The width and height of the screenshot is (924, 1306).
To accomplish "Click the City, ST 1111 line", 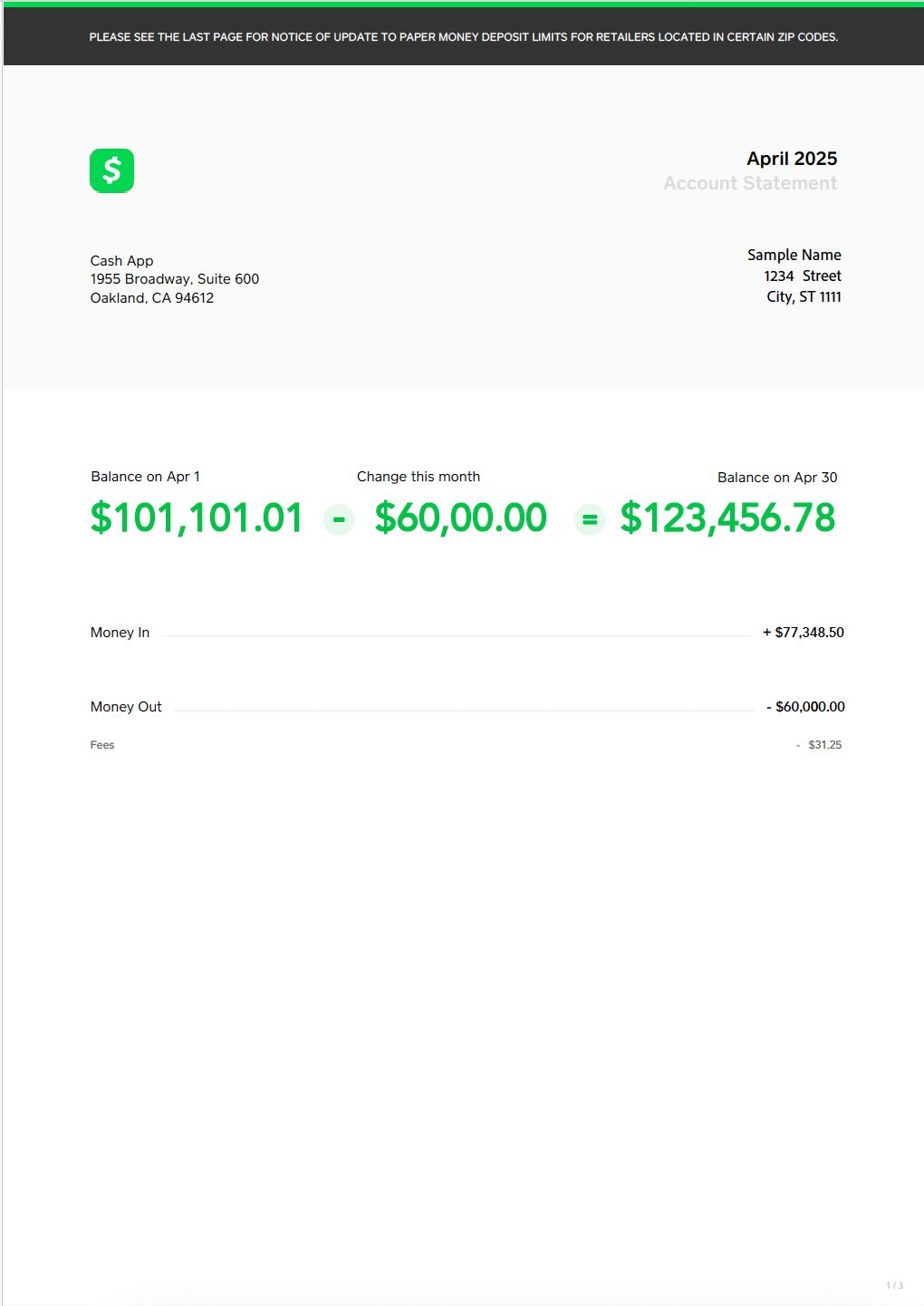I will [x=804, y=296].
